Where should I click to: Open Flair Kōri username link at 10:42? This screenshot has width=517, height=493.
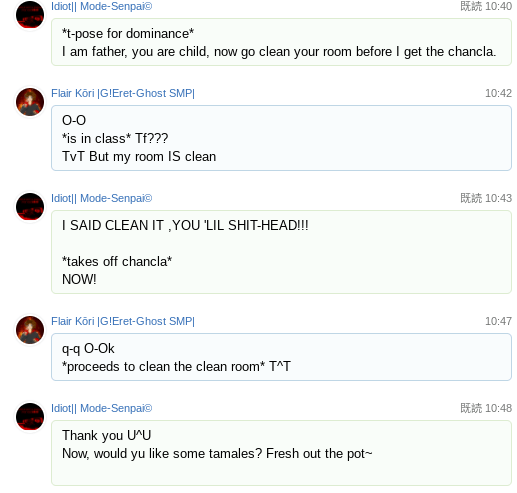(x=123, y=93)
